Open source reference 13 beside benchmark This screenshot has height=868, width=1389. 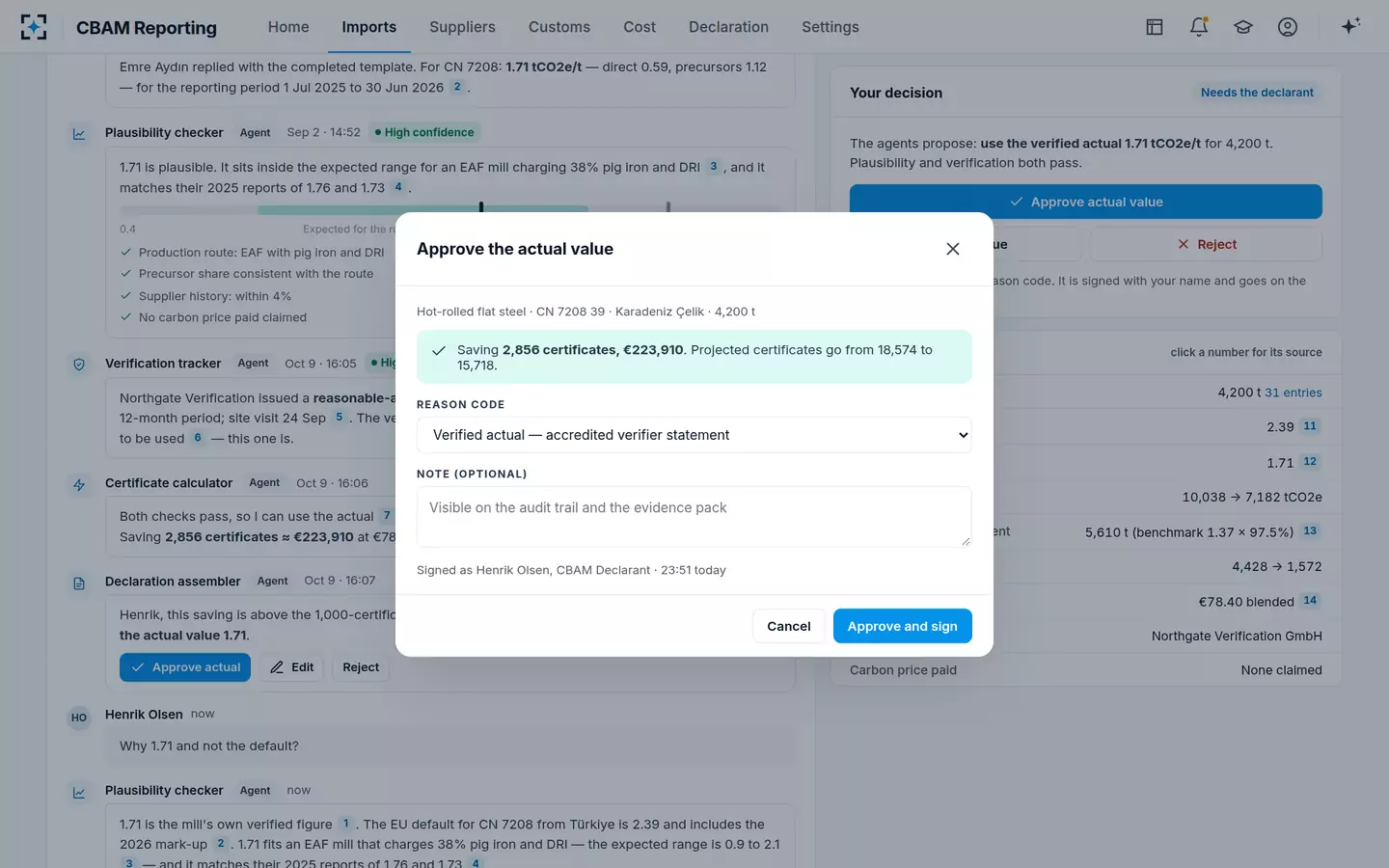click(x=1310, y=531)
